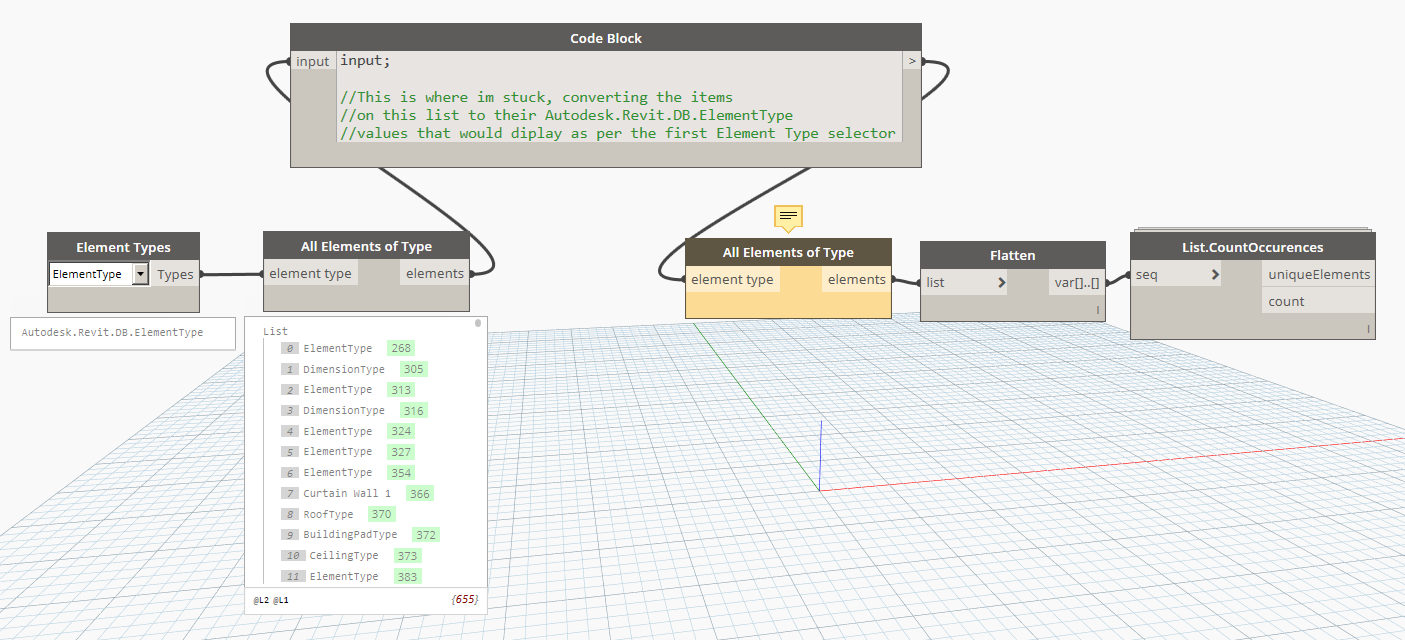
Task: Click the RoofType list item
Action: tap(328, 514)
